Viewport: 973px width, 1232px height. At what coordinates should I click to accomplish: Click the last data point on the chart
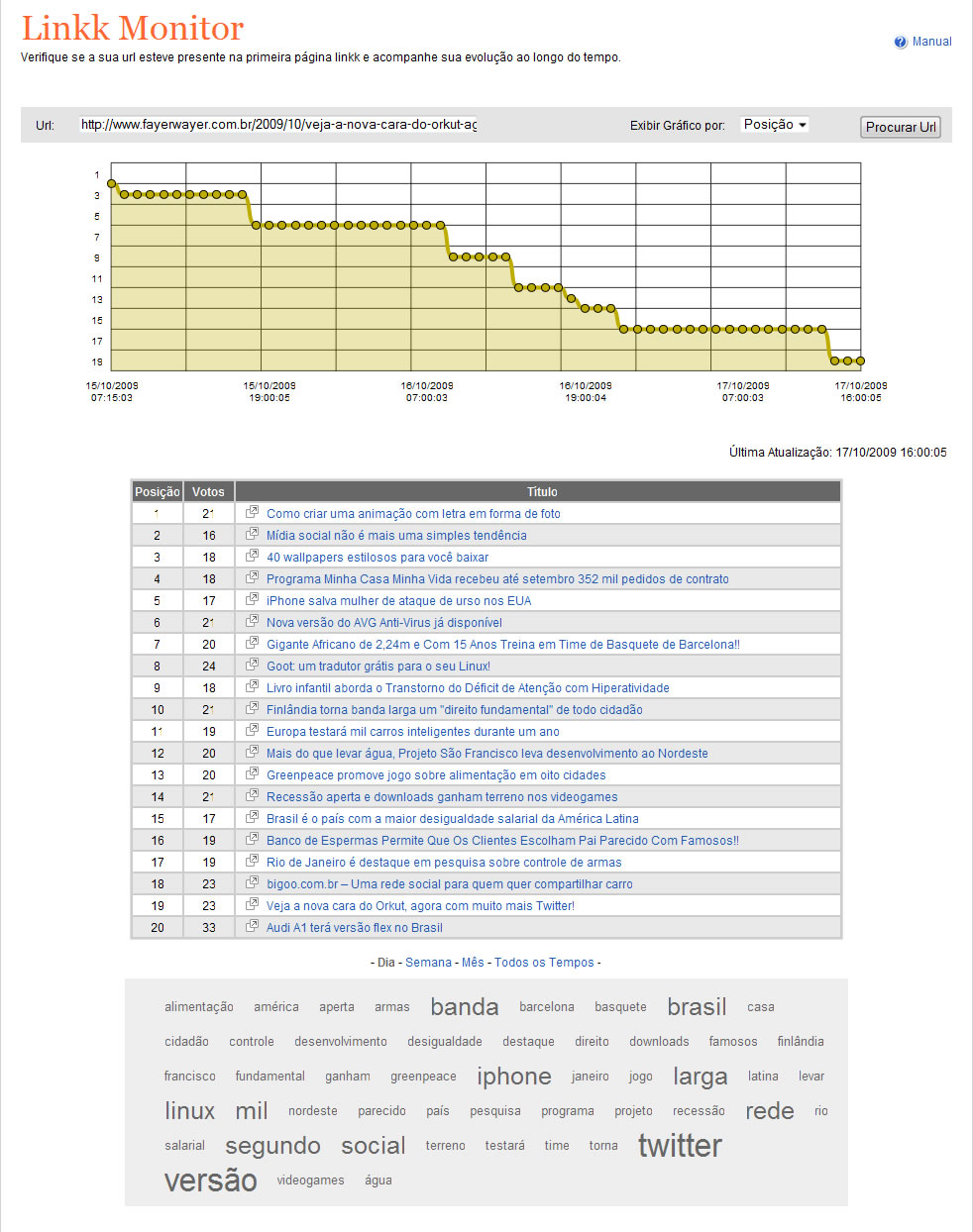[860, 361]
